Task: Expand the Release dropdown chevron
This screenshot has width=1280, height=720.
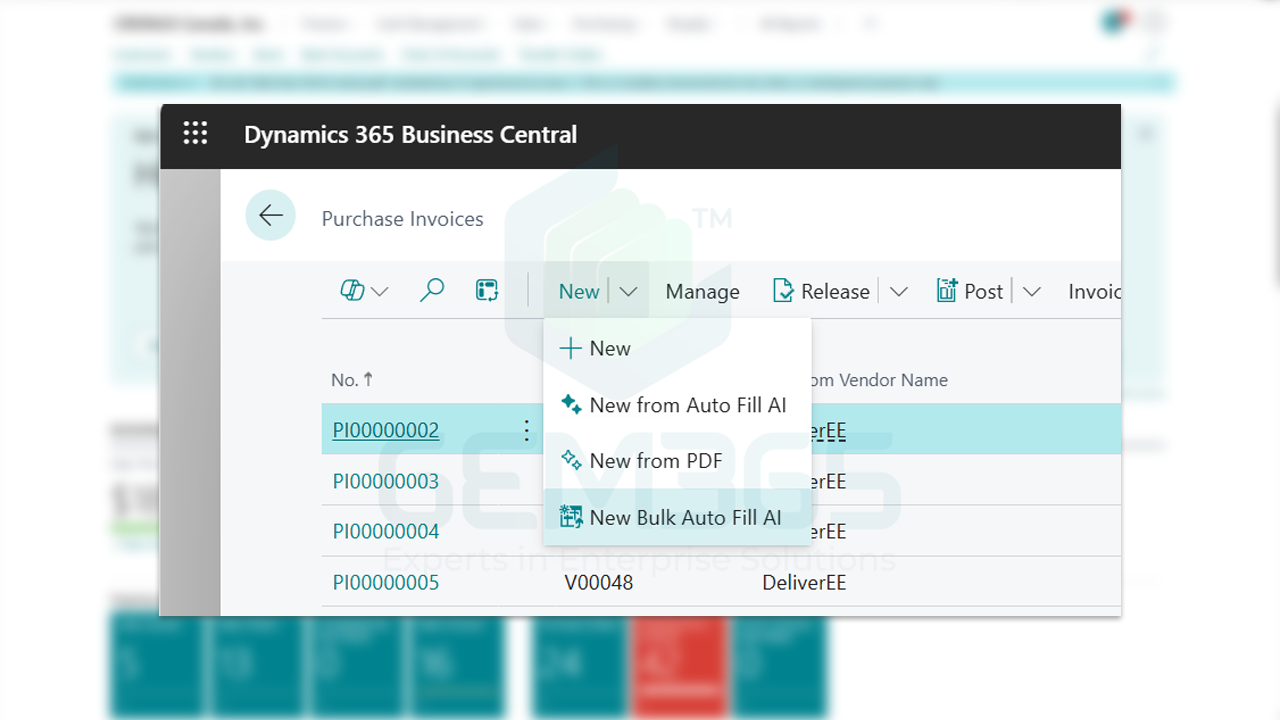Action: (x=899, y=292)
